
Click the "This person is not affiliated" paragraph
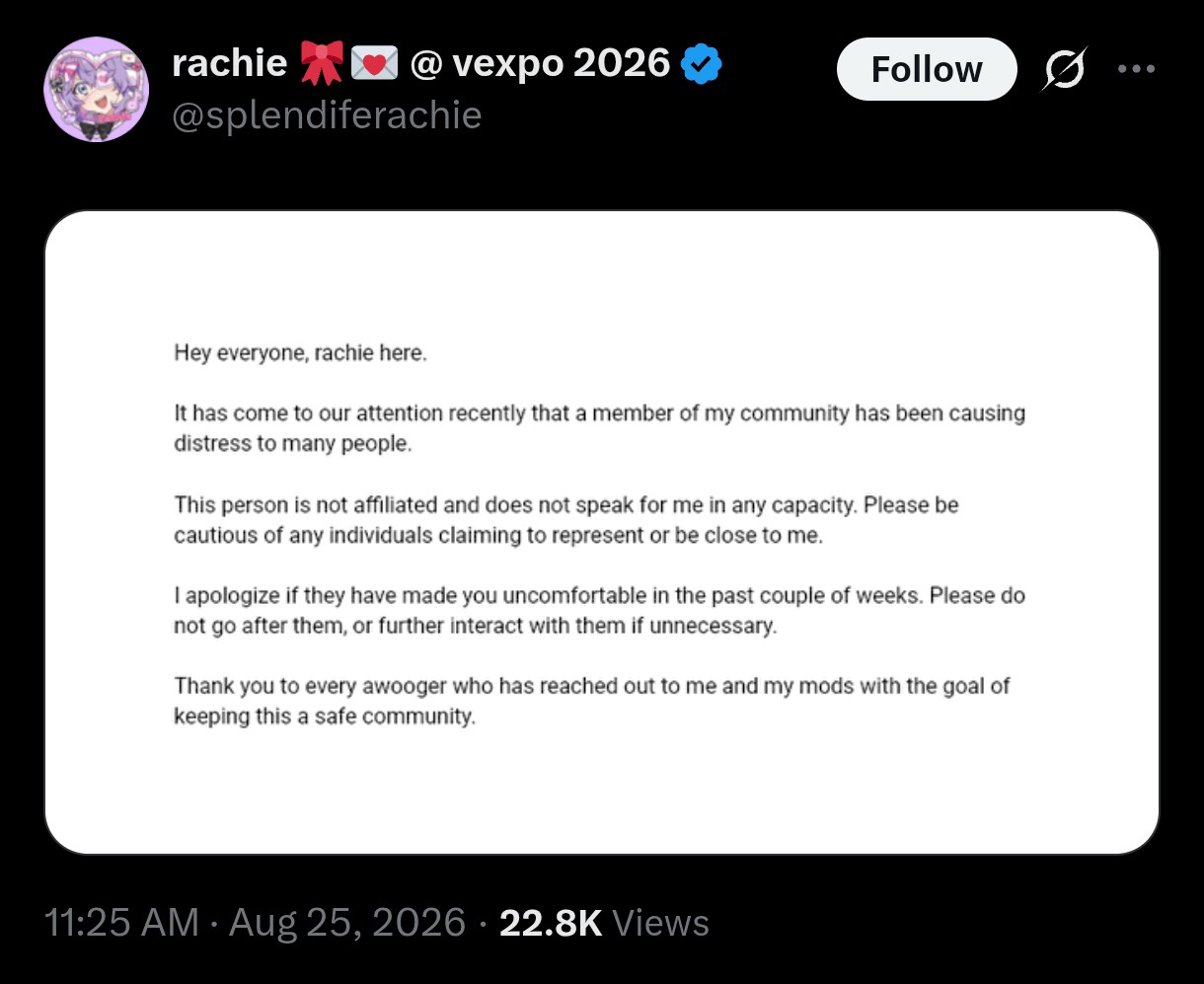pos(566,520)
